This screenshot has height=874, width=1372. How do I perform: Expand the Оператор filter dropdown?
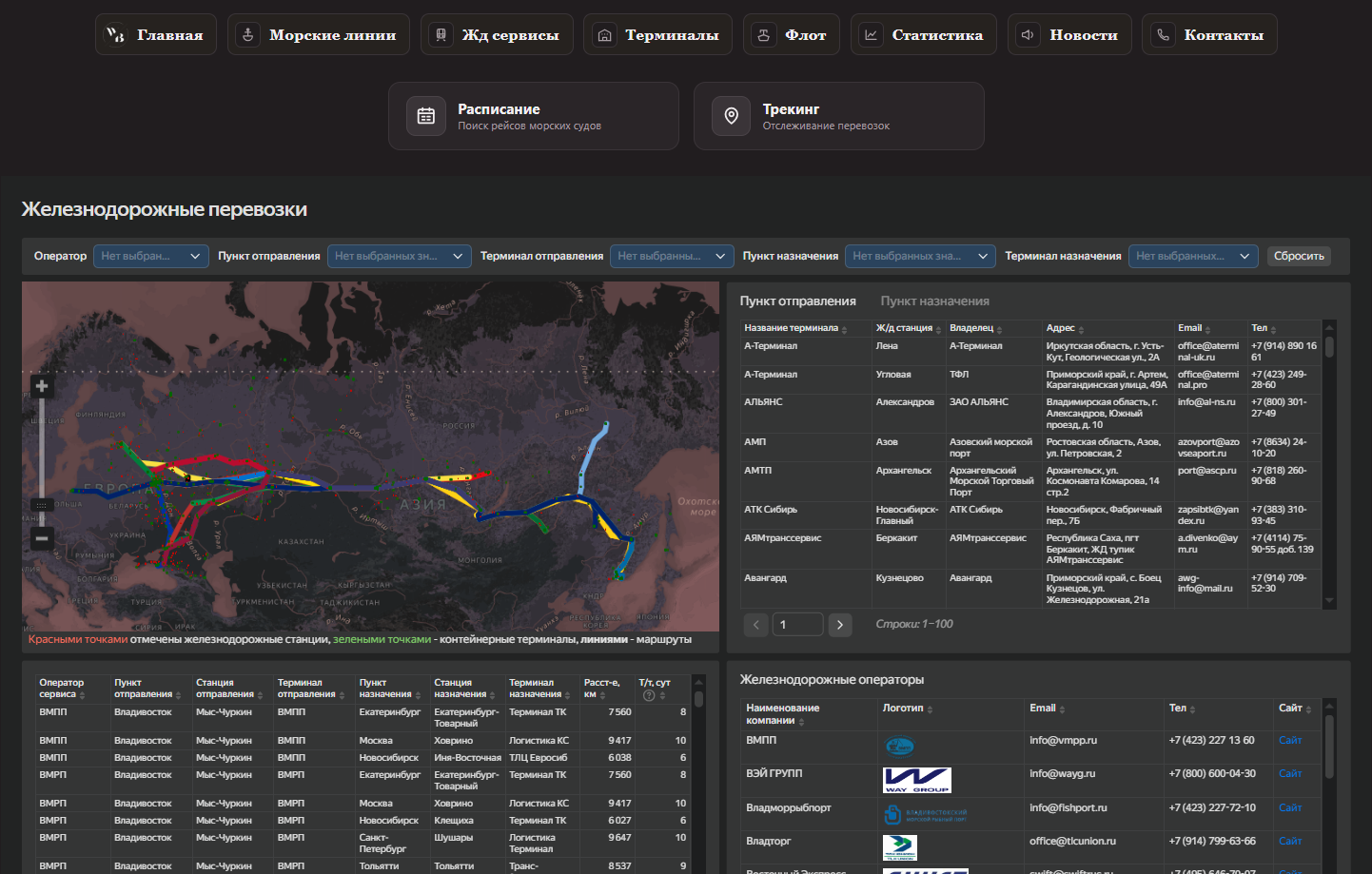pyautogui.click(x=151, y=256)
